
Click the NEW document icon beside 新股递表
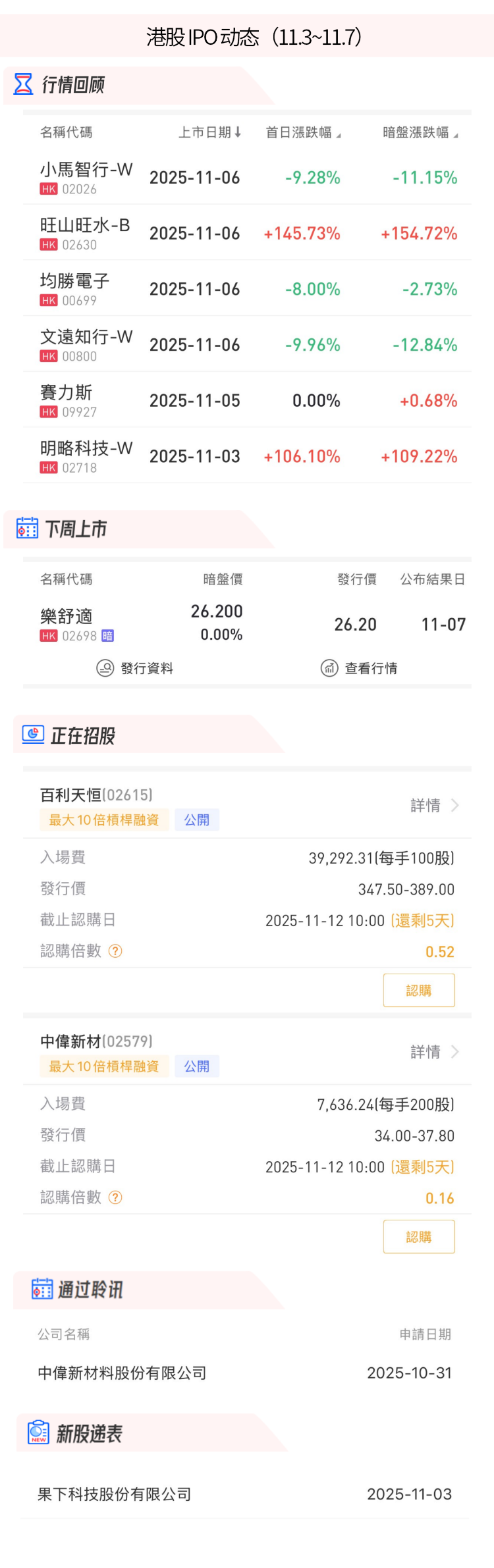[38, 1432]
